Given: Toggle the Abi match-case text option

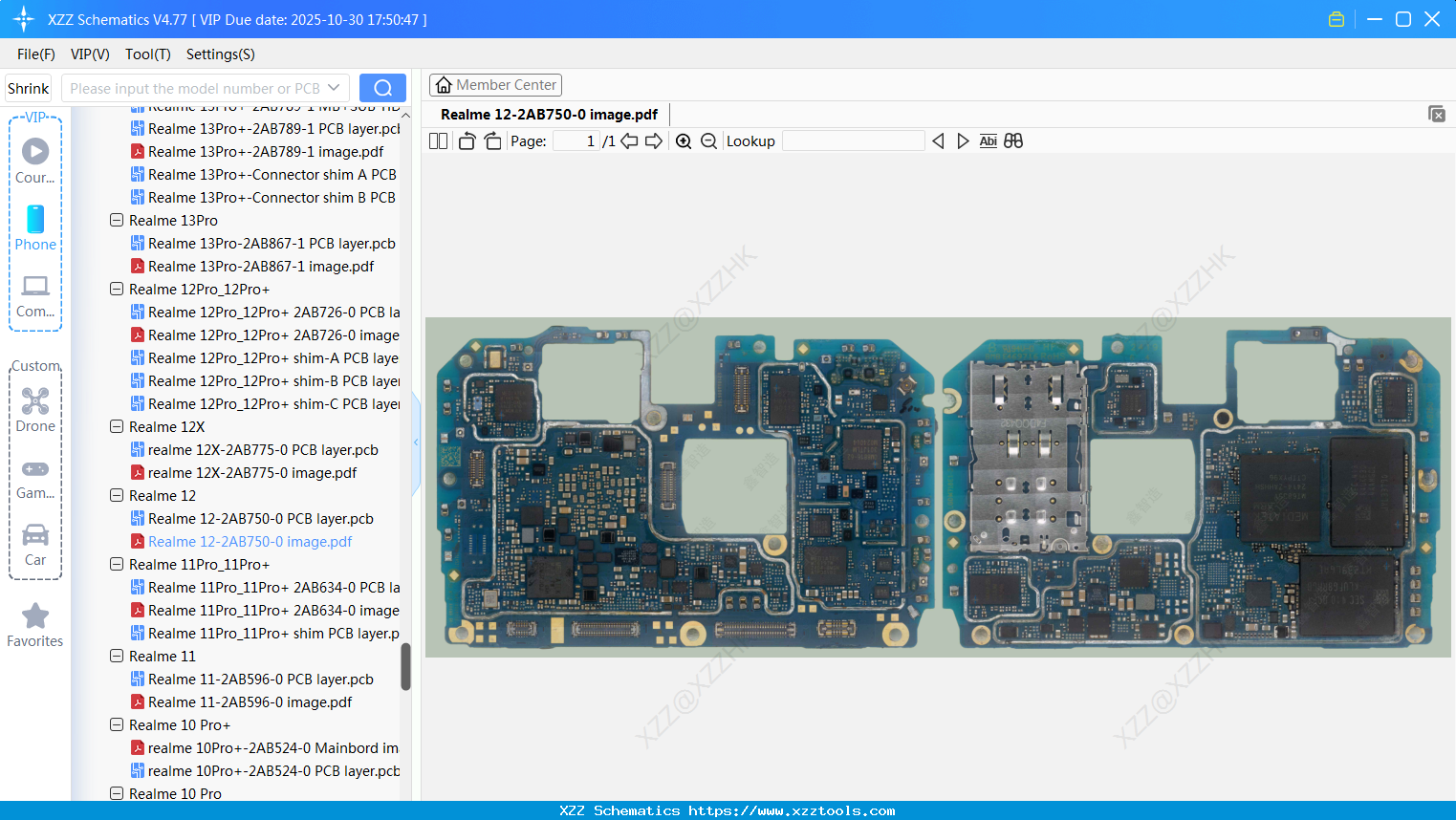Looking at the screenshot, I should pyautogui.click(x=989, y=141).
